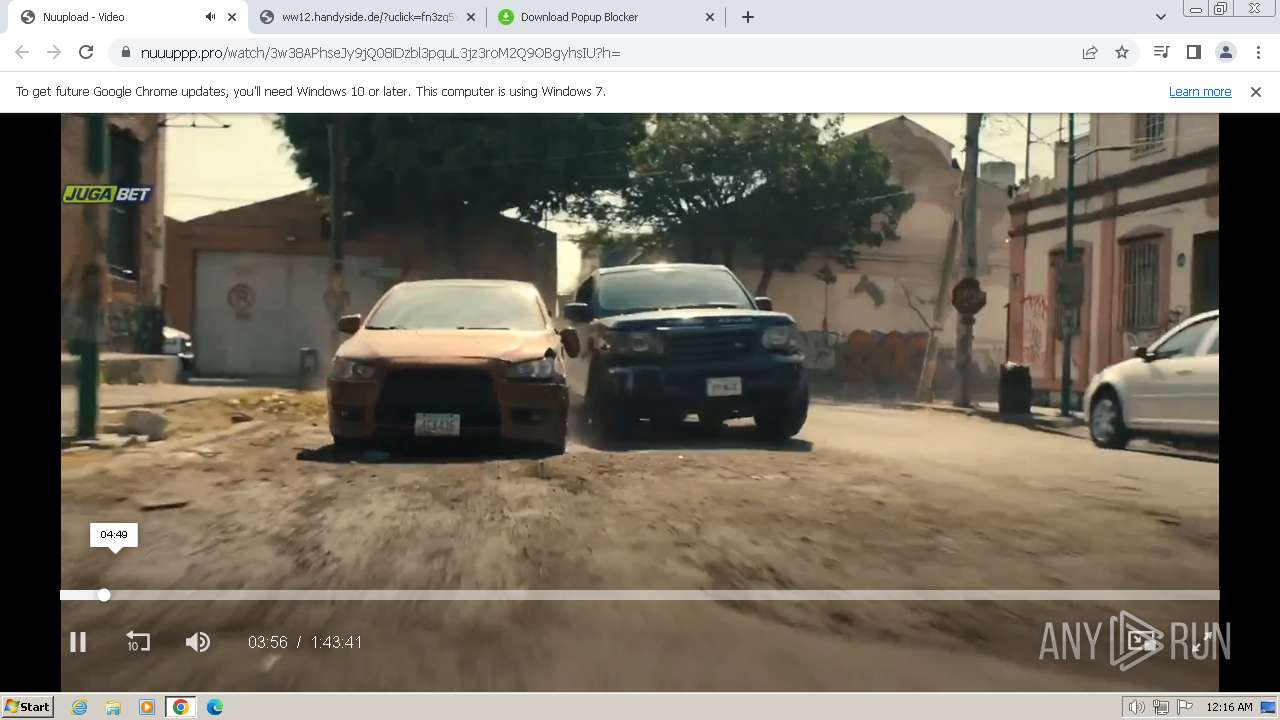Viewport: 1280px width, 720px height.
Task: Open network status tray icon
Action: coord(1160,707)
